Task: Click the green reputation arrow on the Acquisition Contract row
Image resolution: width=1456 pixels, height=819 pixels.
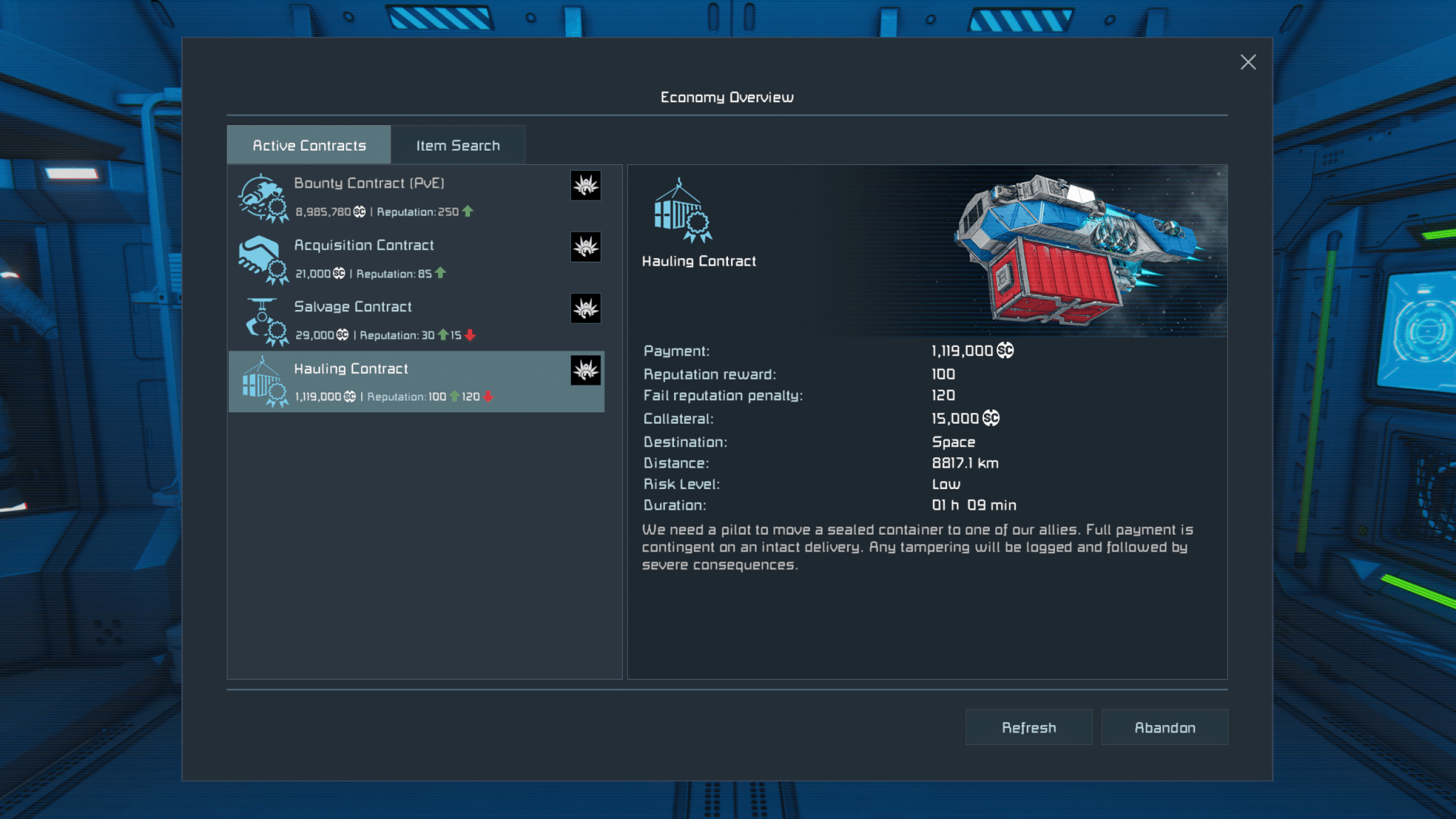Action: 441,273
